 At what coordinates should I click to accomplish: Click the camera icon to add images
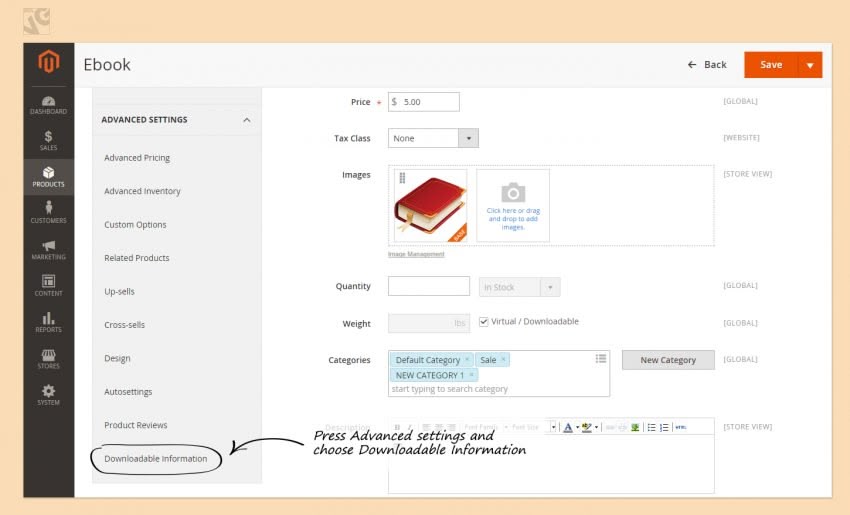click(x=513, y=192)
